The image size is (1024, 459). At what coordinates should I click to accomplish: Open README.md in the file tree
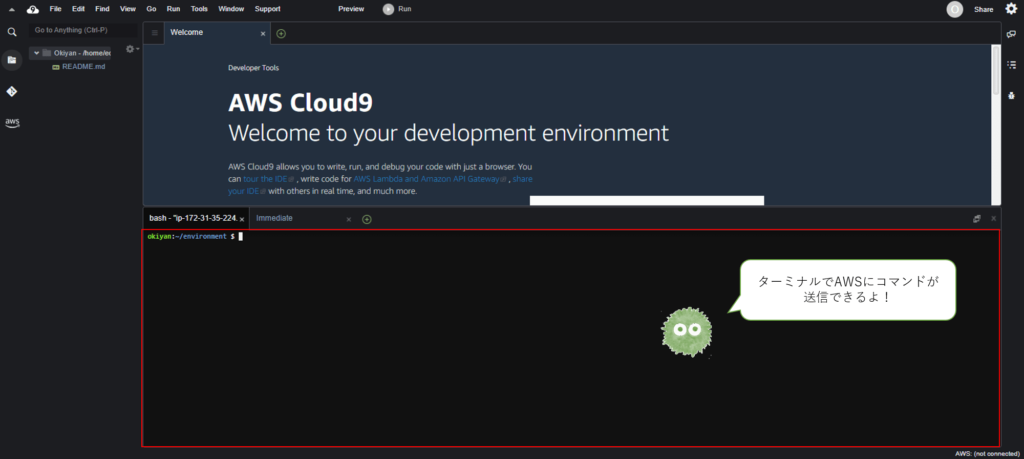(x=83, y=66)
